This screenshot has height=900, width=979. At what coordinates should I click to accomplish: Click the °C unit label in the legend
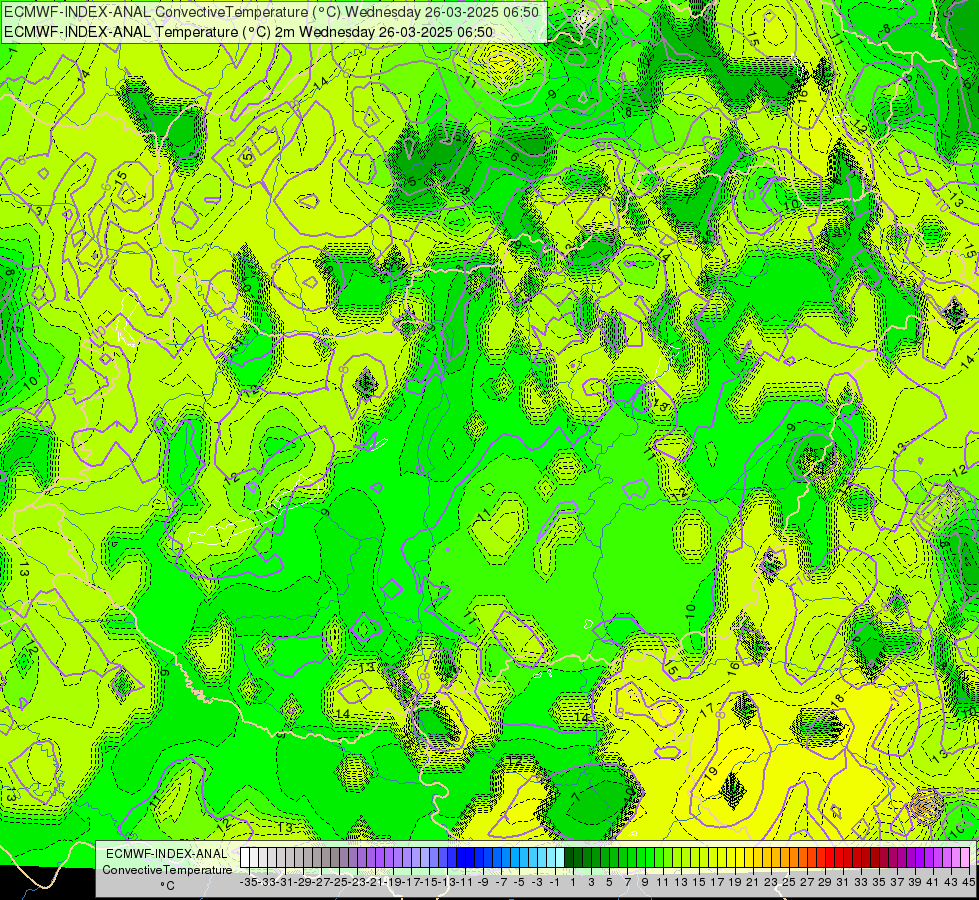tap(167, 886)
